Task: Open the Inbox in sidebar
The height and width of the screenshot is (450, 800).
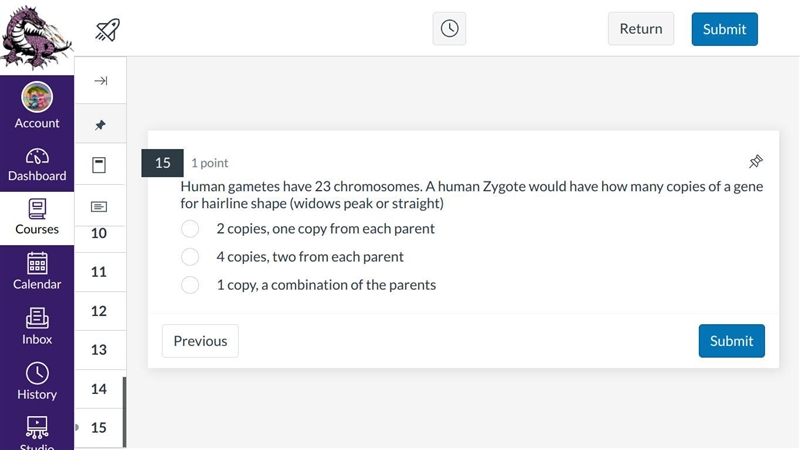Action: tap(37, 326)
